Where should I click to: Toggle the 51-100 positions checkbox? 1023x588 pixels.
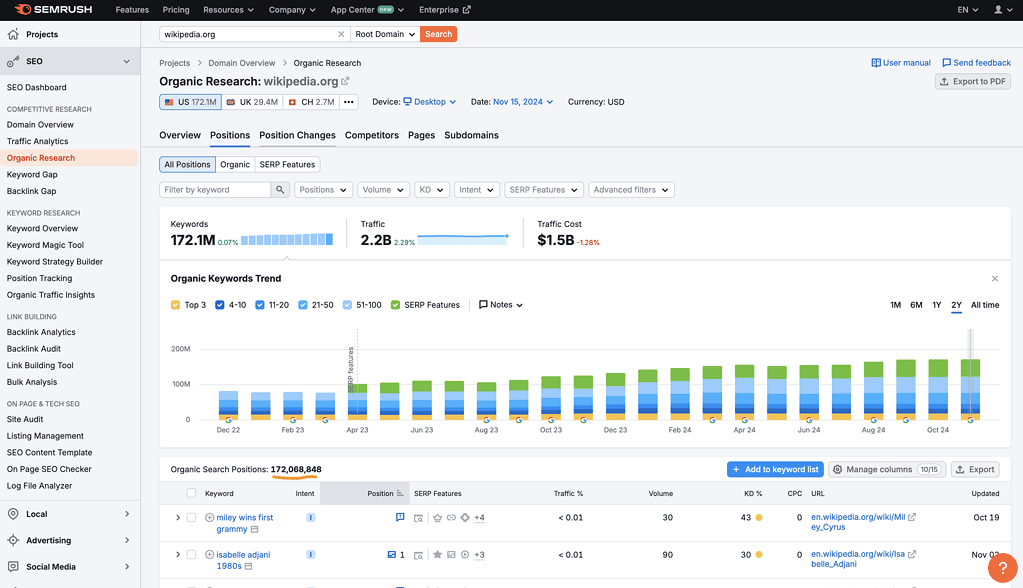coord(347,305)
